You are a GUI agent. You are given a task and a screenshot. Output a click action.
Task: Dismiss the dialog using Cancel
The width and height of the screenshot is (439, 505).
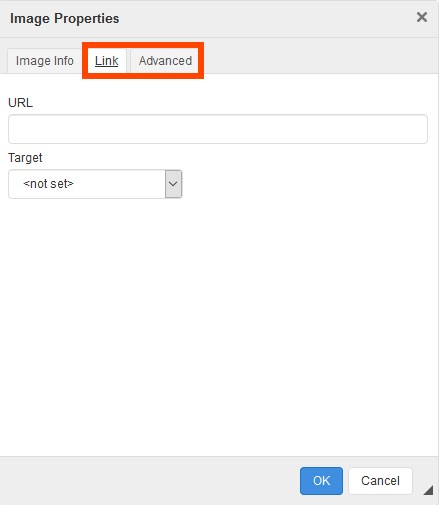380,481
